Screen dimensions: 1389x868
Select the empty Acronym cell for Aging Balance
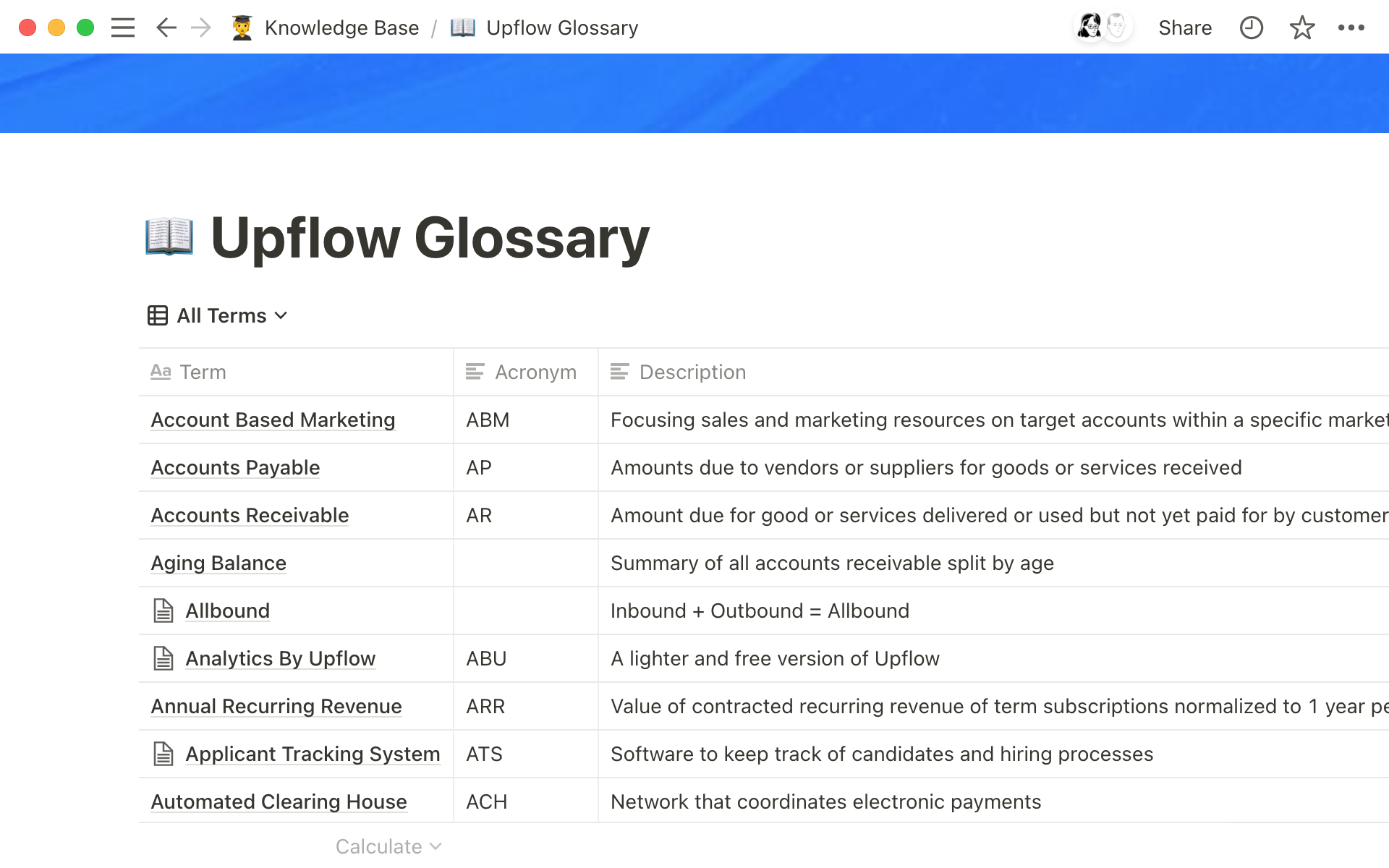pos(526,563)
